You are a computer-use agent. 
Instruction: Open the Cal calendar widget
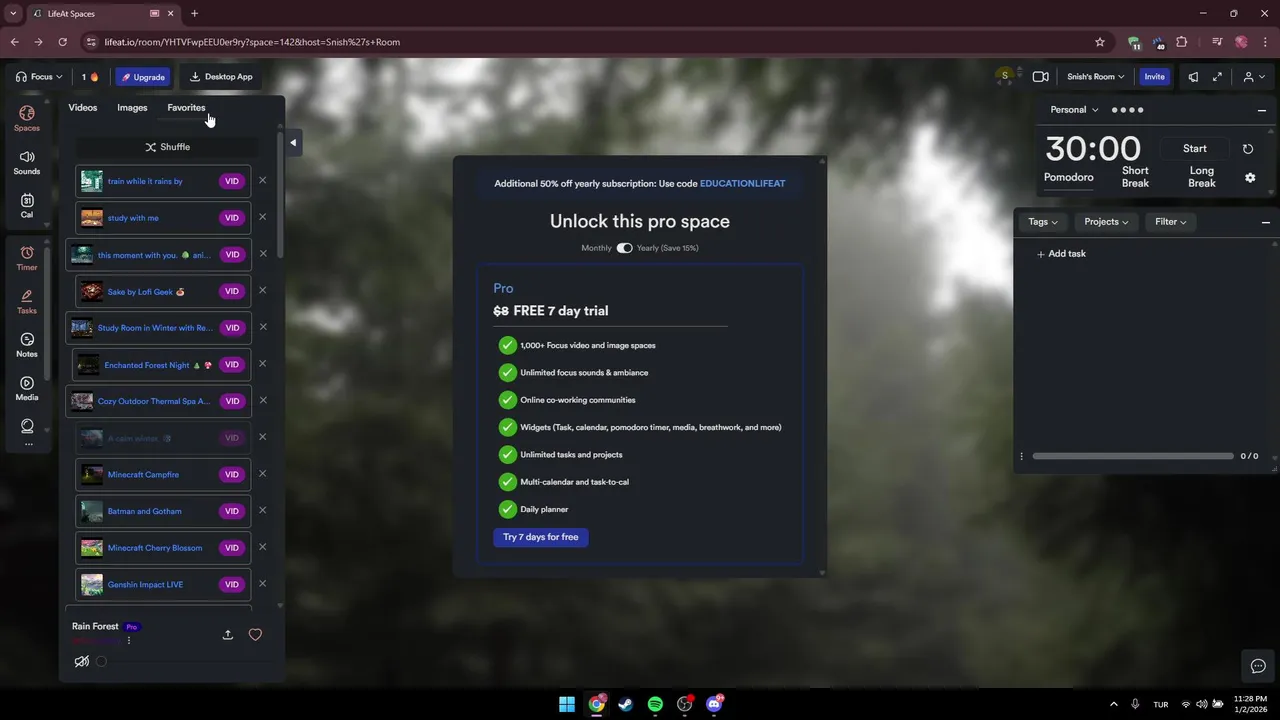pyautogui.click(x=27, y=206)
